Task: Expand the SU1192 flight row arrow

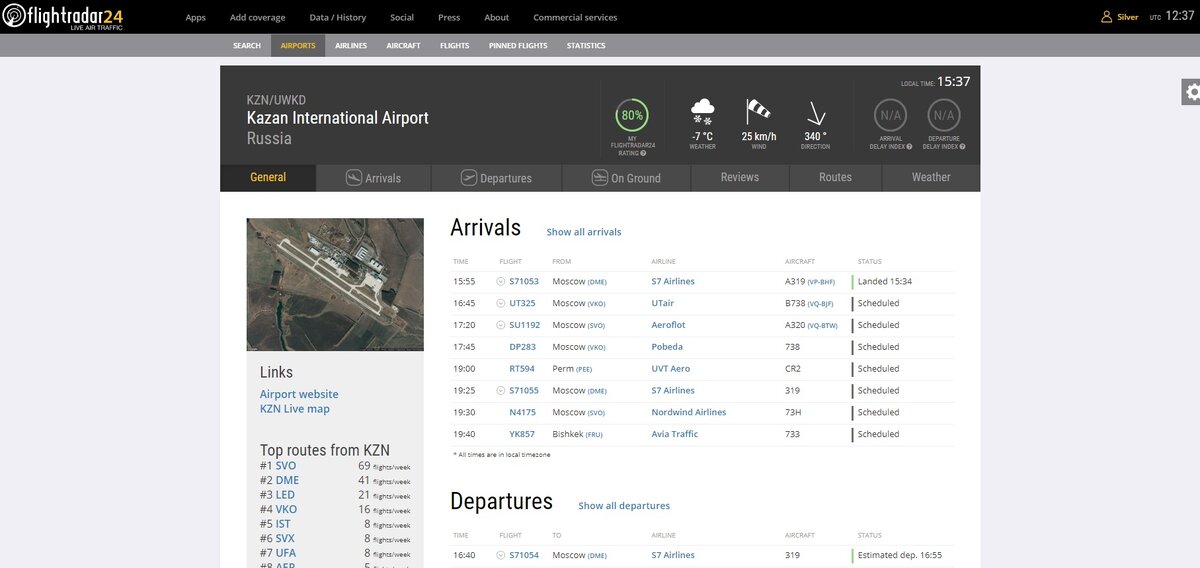Action: pos(500,325)
